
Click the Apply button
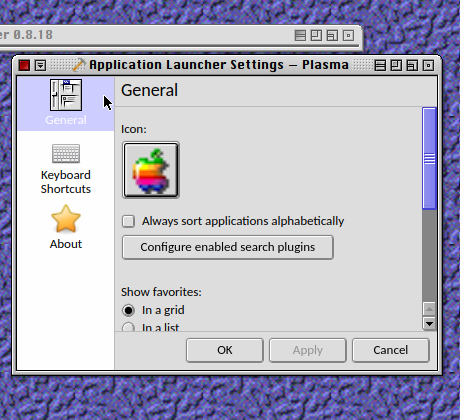click(x=308, y=350)
